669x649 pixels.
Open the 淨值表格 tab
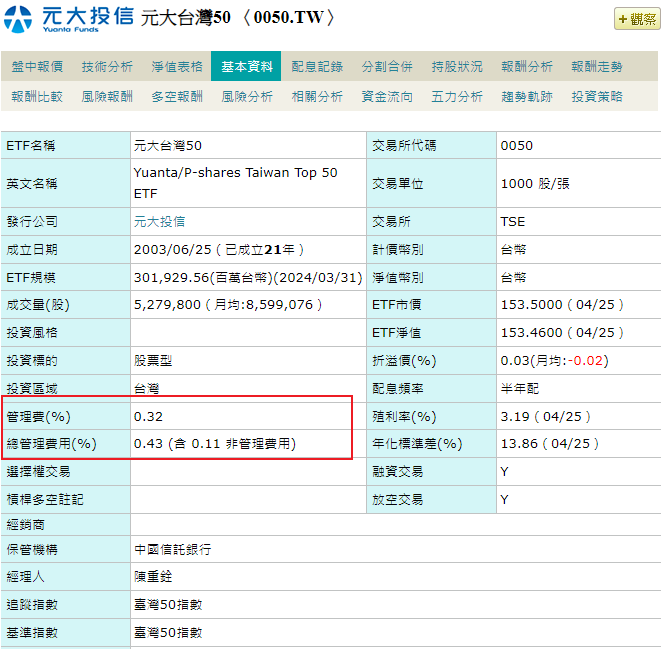tap(177, 67)
